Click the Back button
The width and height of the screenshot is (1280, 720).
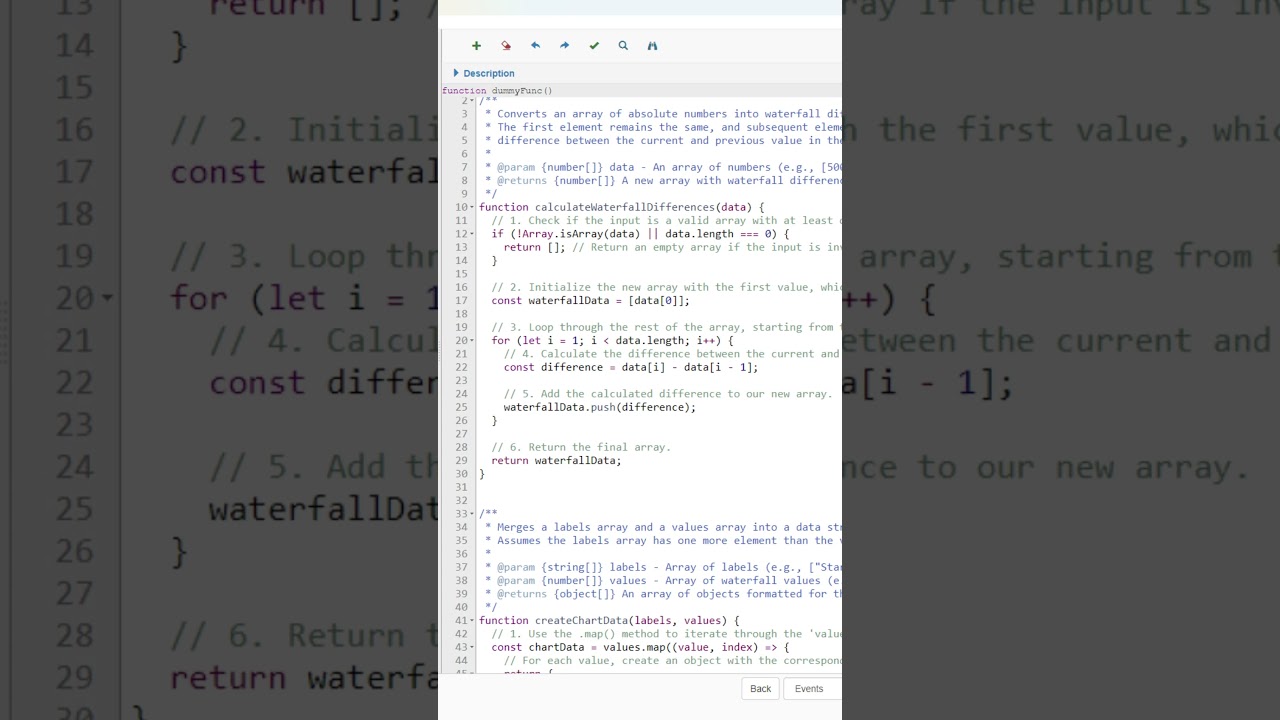[760, 689]
